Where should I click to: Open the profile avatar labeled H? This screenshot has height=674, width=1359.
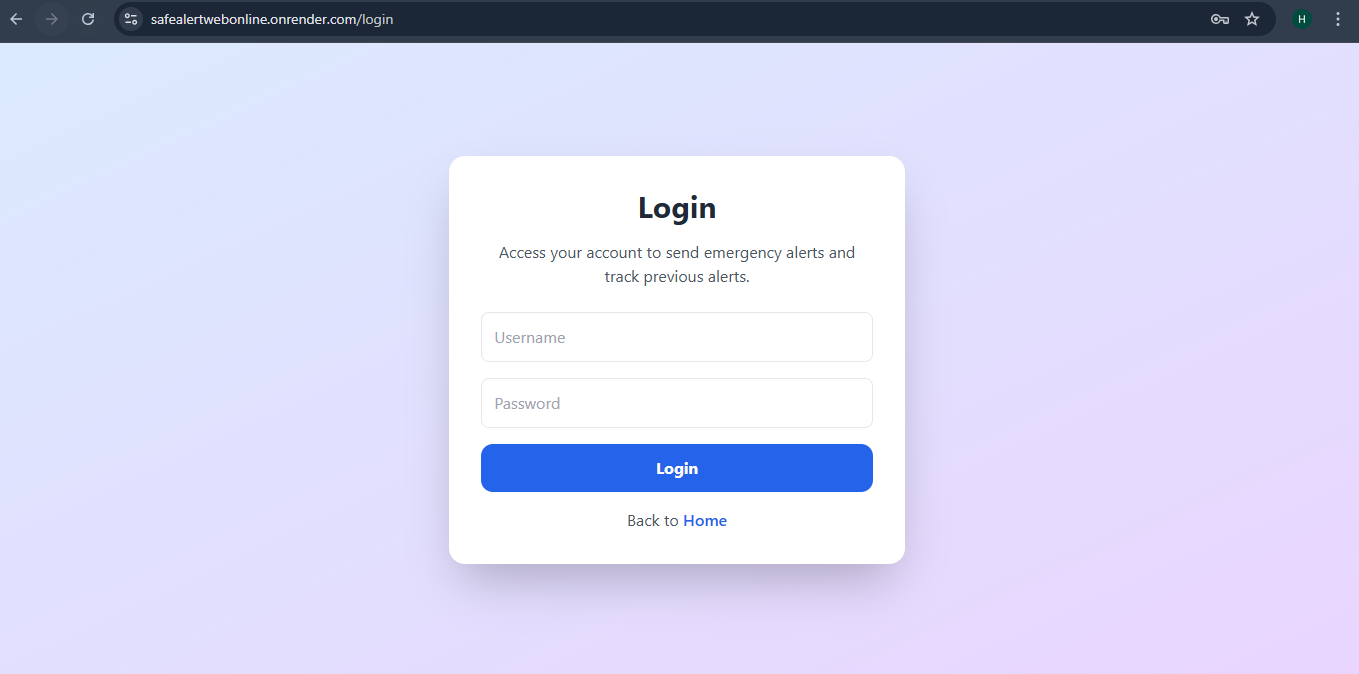pos(1301,19)
